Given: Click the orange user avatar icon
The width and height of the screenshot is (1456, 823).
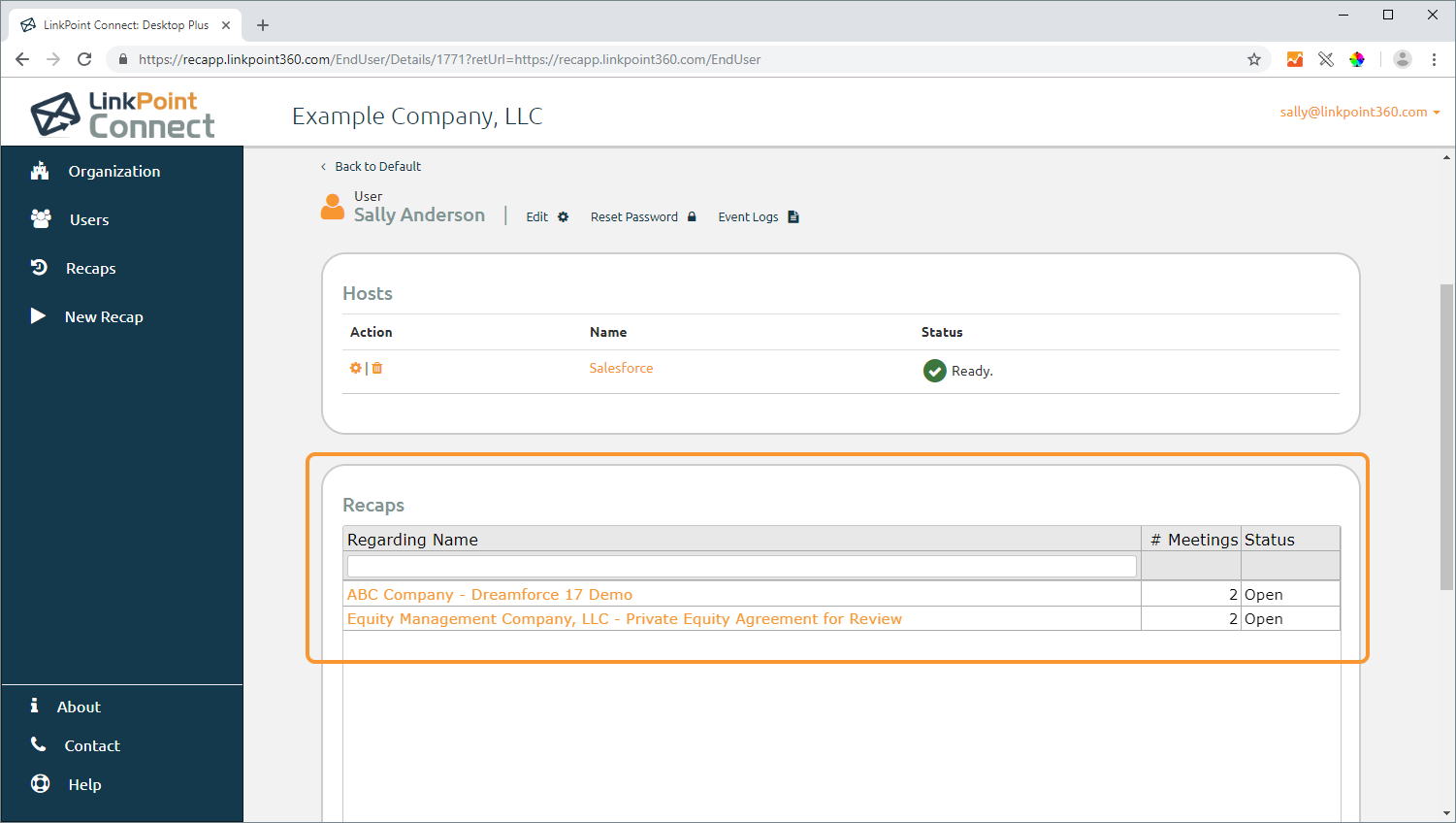Looking at the screenshot, I should point(333,207).
